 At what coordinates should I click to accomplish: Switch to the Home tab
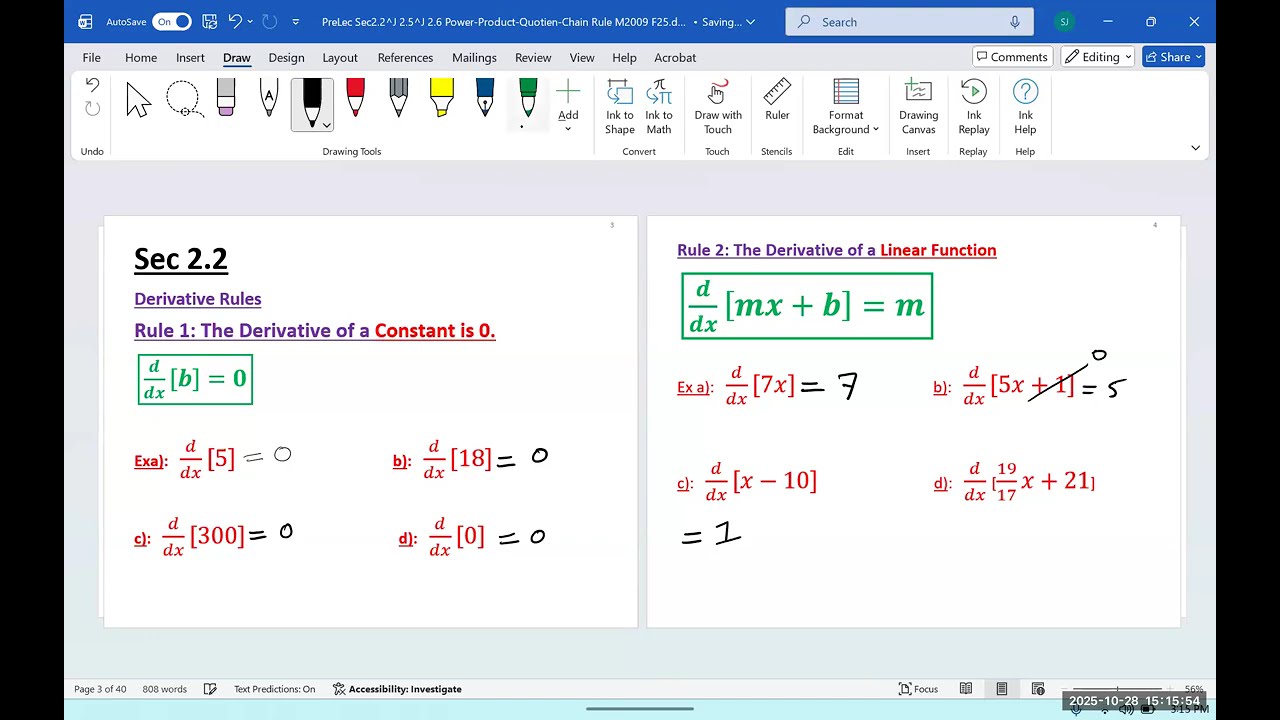click(x=141, y=58)
